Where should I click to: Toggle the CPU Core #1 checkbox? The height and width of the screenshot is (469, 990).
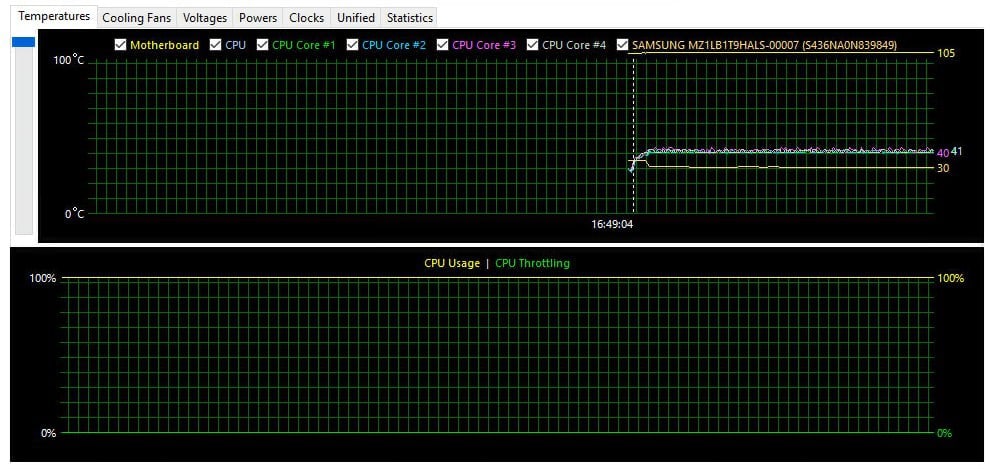[x=262, y=45]
